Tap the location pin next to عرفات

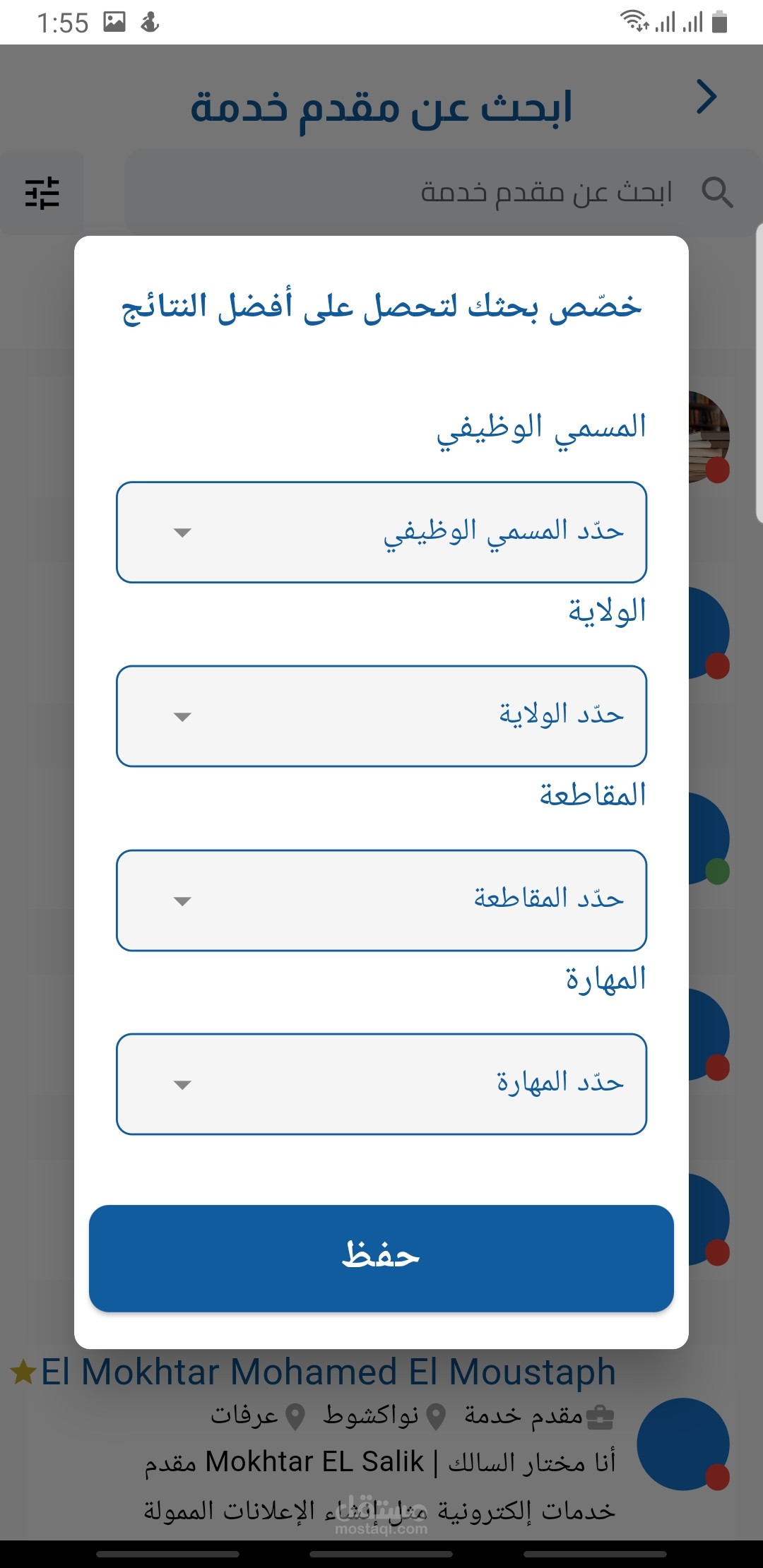click(x=295, y=1417)
